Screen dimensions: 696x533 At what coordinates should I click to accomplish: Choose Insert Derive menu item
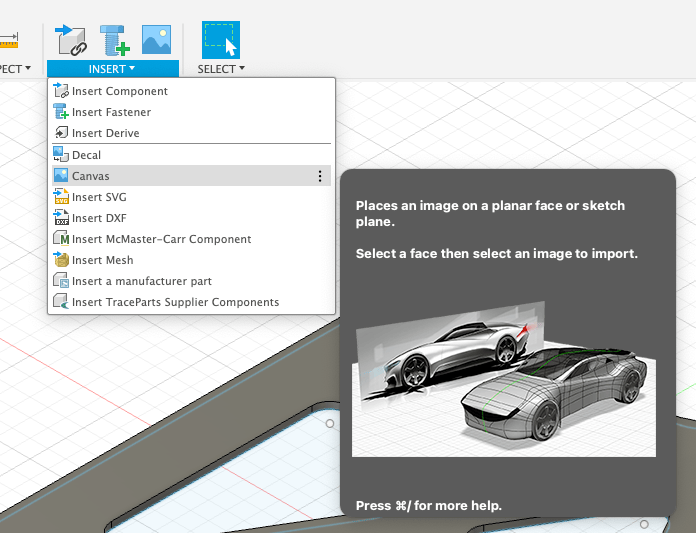point(105,133)
